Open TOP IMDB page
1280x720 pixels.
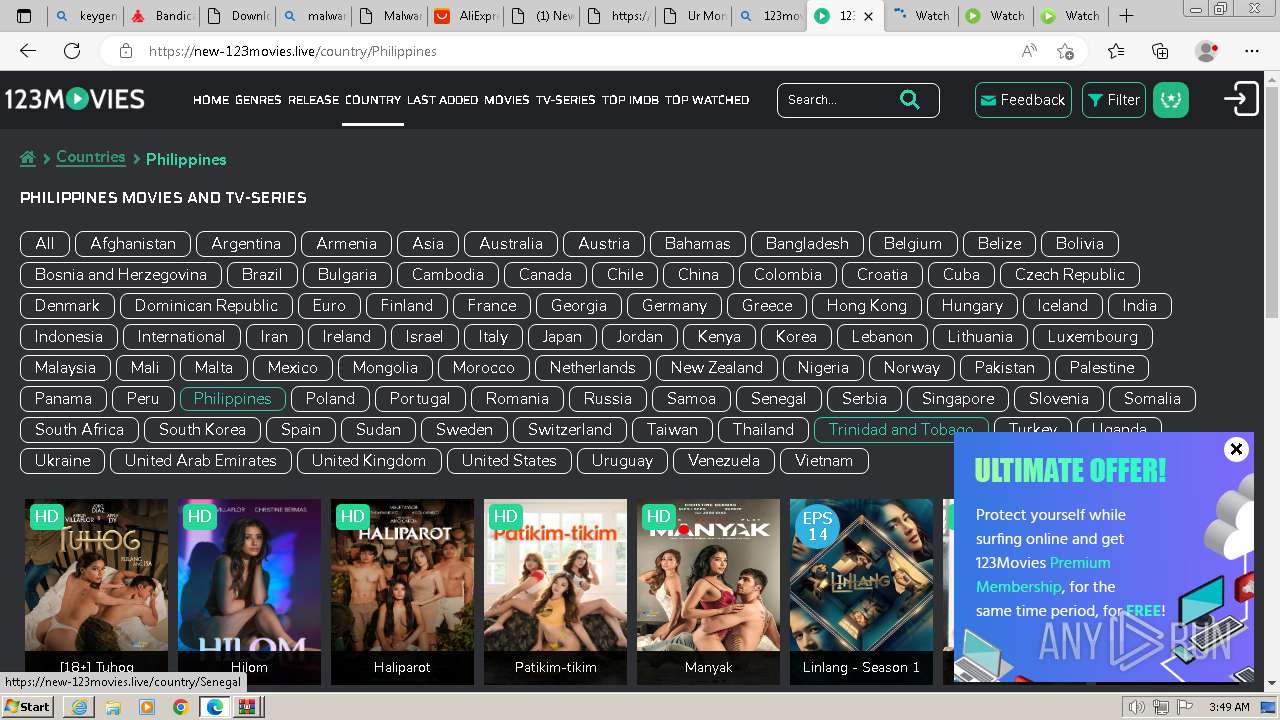coord(631,100)
